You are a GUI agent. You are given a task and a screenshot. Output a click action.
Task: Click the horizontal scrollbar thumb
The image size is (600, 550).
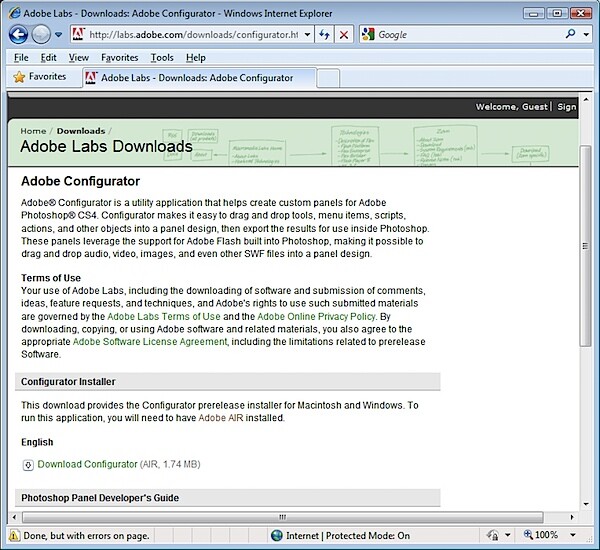(282, 517)
